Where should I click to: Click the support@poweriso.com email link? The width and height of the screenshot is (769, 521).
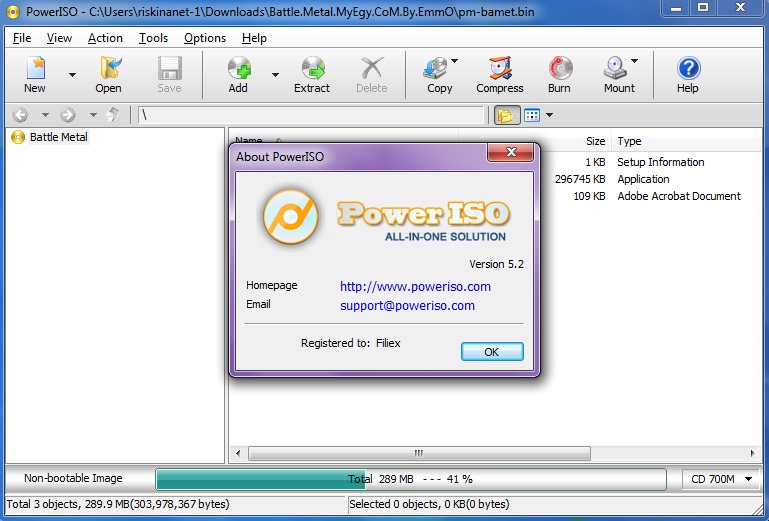pyautogui.click(x=407, y=306)
